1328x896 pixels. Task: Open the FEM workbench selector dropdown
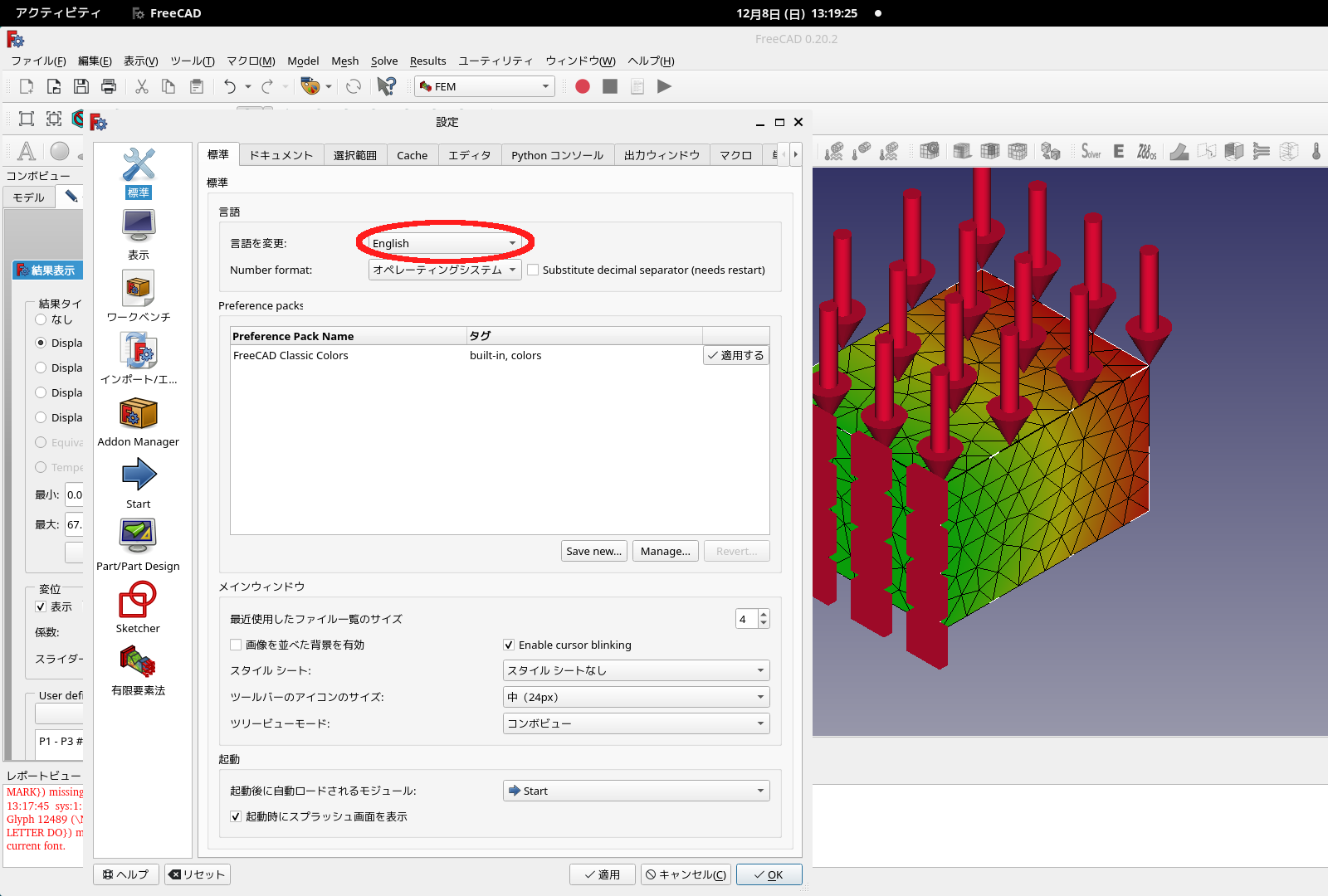click(x=485, y=86)
